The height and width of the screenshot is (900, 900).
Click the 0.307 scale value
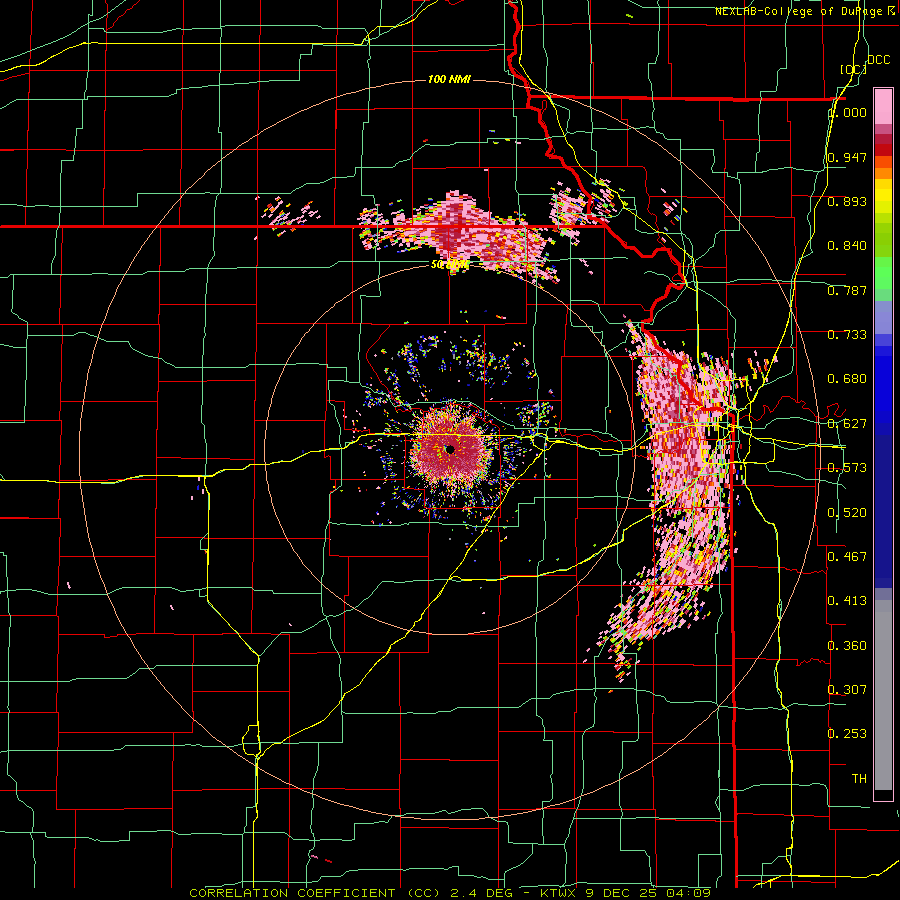pyautogui.click(x=847, y=689)
